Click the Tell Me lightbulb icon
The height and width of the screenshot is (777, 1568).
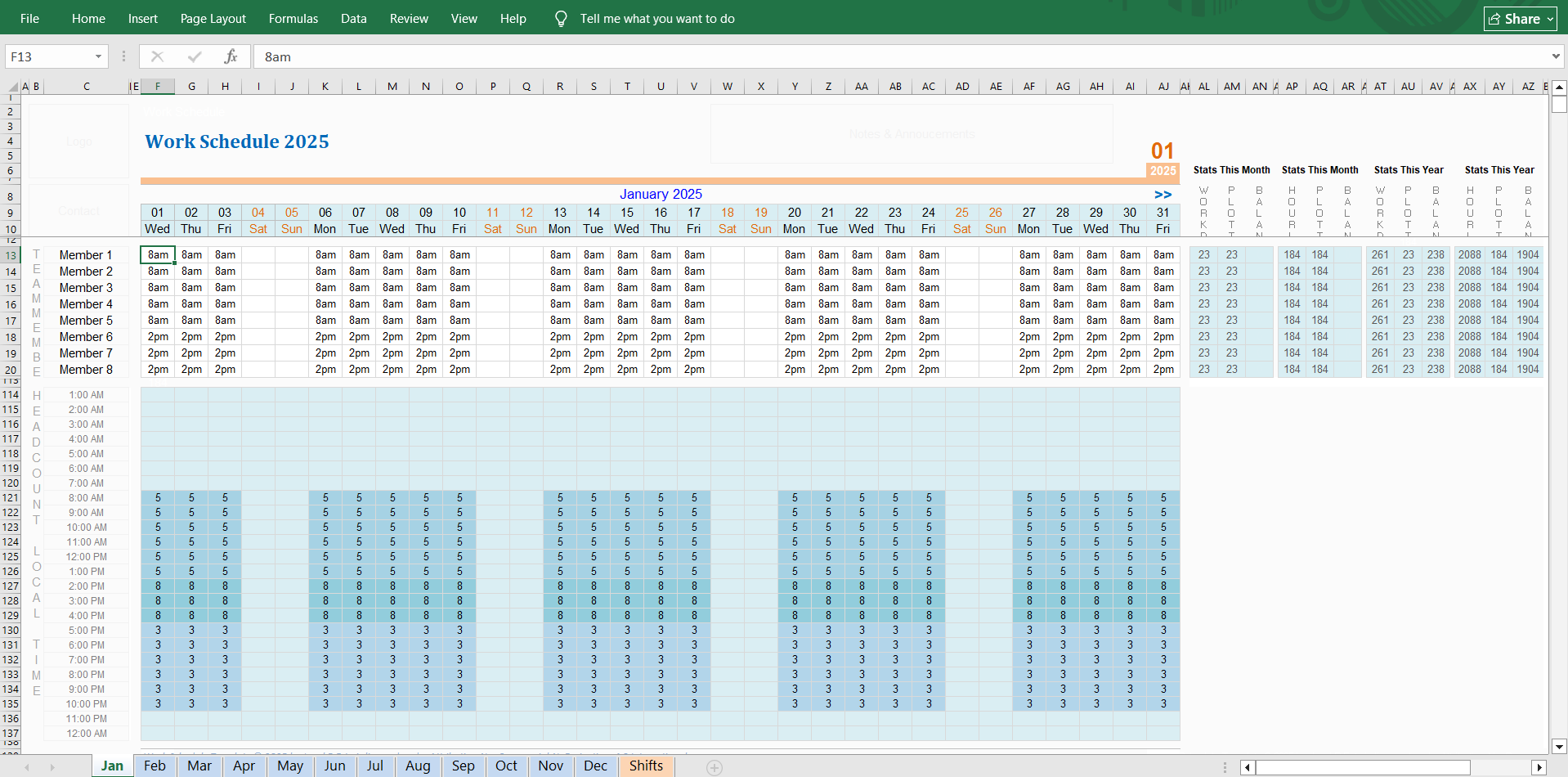561,18
